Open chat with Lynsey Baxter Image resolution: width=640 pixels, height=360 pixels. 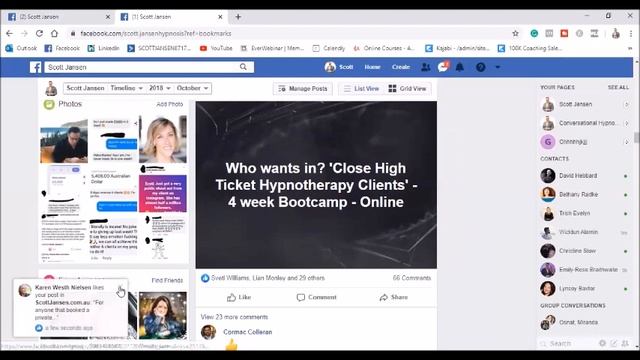[584, 289]
